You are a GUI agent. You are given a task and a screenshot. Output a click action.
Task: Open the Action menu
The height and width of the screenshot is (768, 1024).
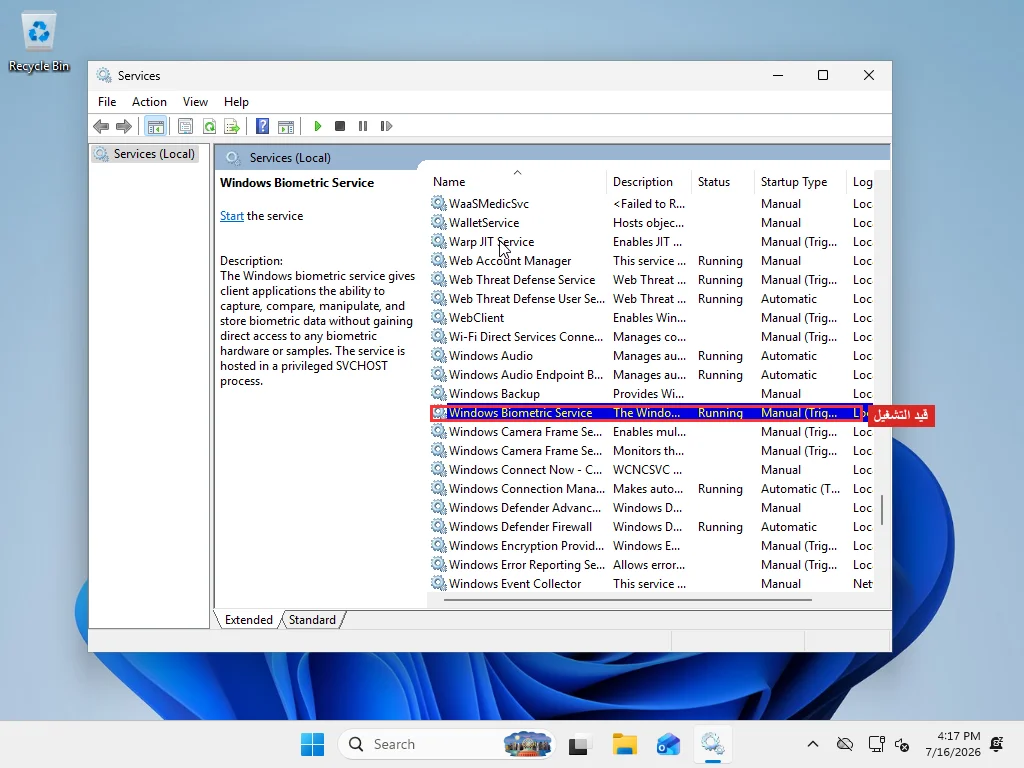(149, 102)
